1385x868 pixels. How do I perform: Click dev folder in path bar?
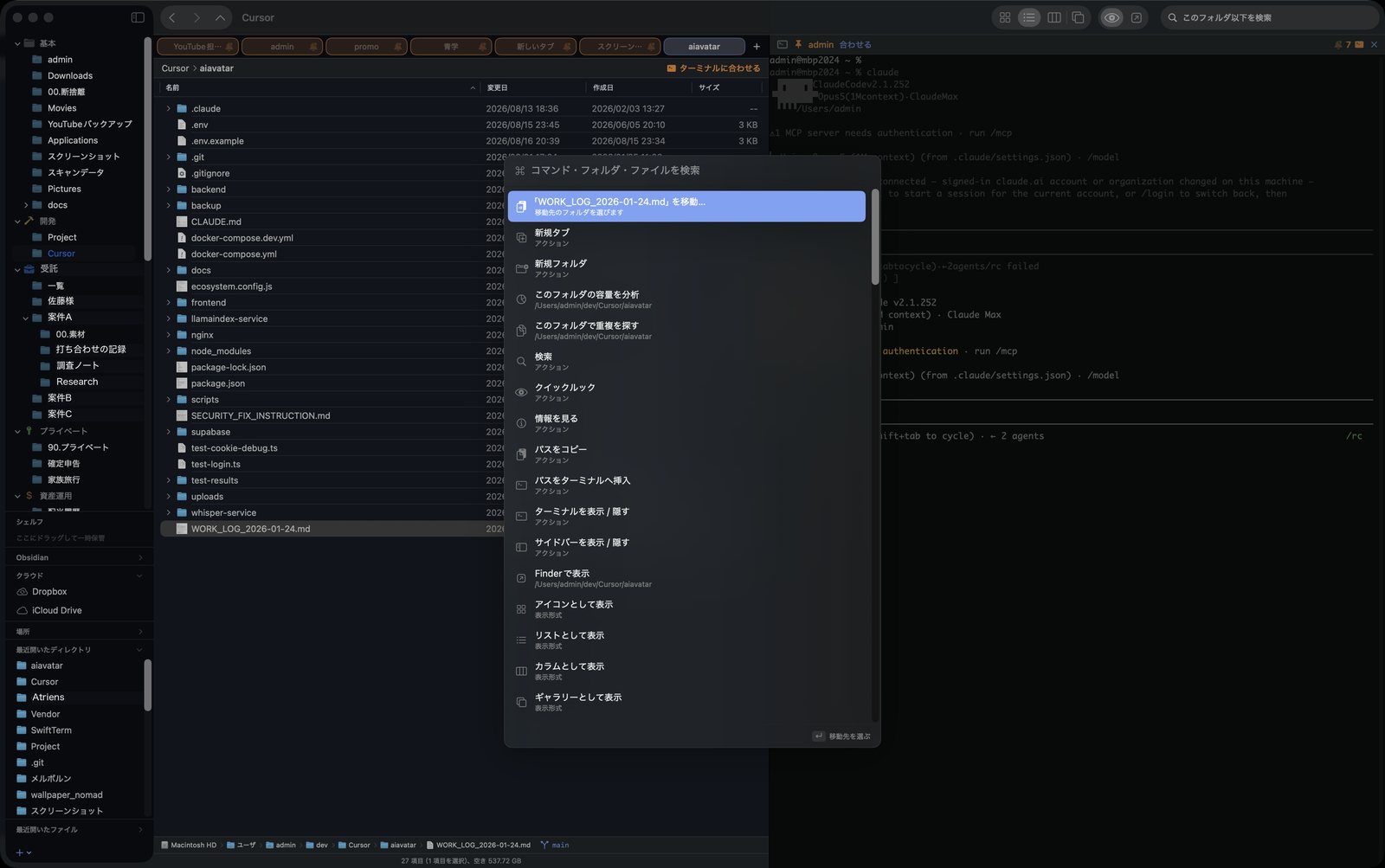[x=317, y=845]
